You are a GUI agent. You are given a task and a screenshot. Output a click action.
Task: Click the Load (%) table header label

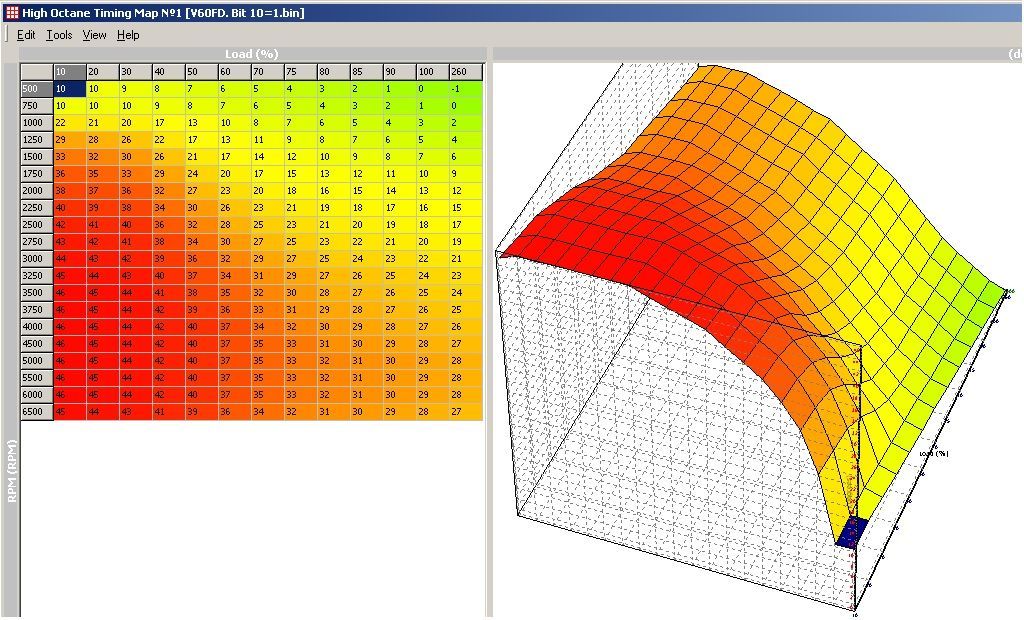pos(252,54)
